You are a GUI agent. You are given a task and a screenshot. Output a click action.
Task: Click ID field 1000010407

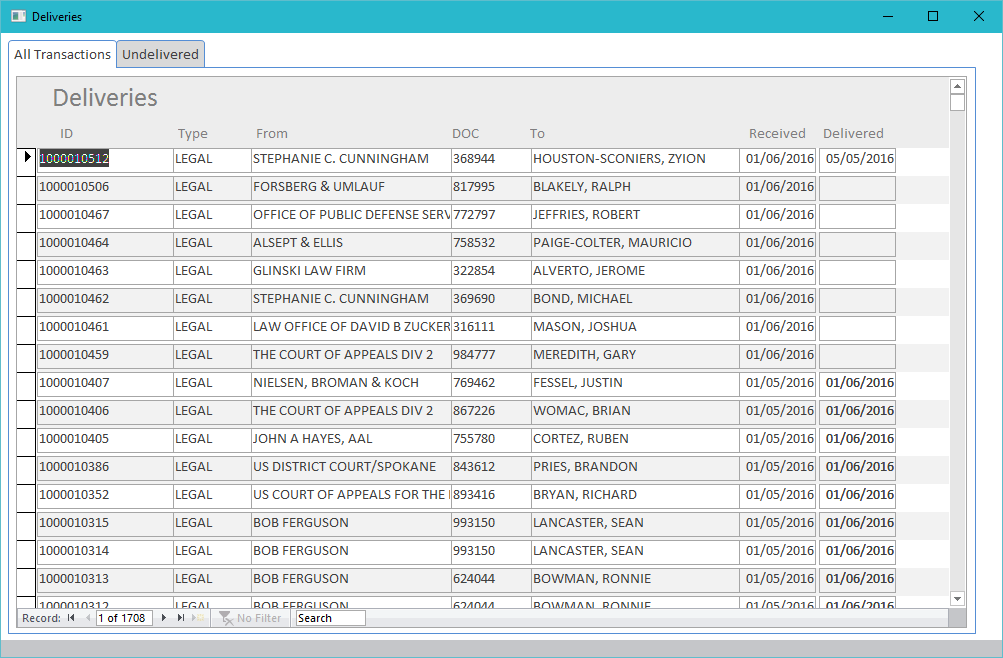coord(104,383)
